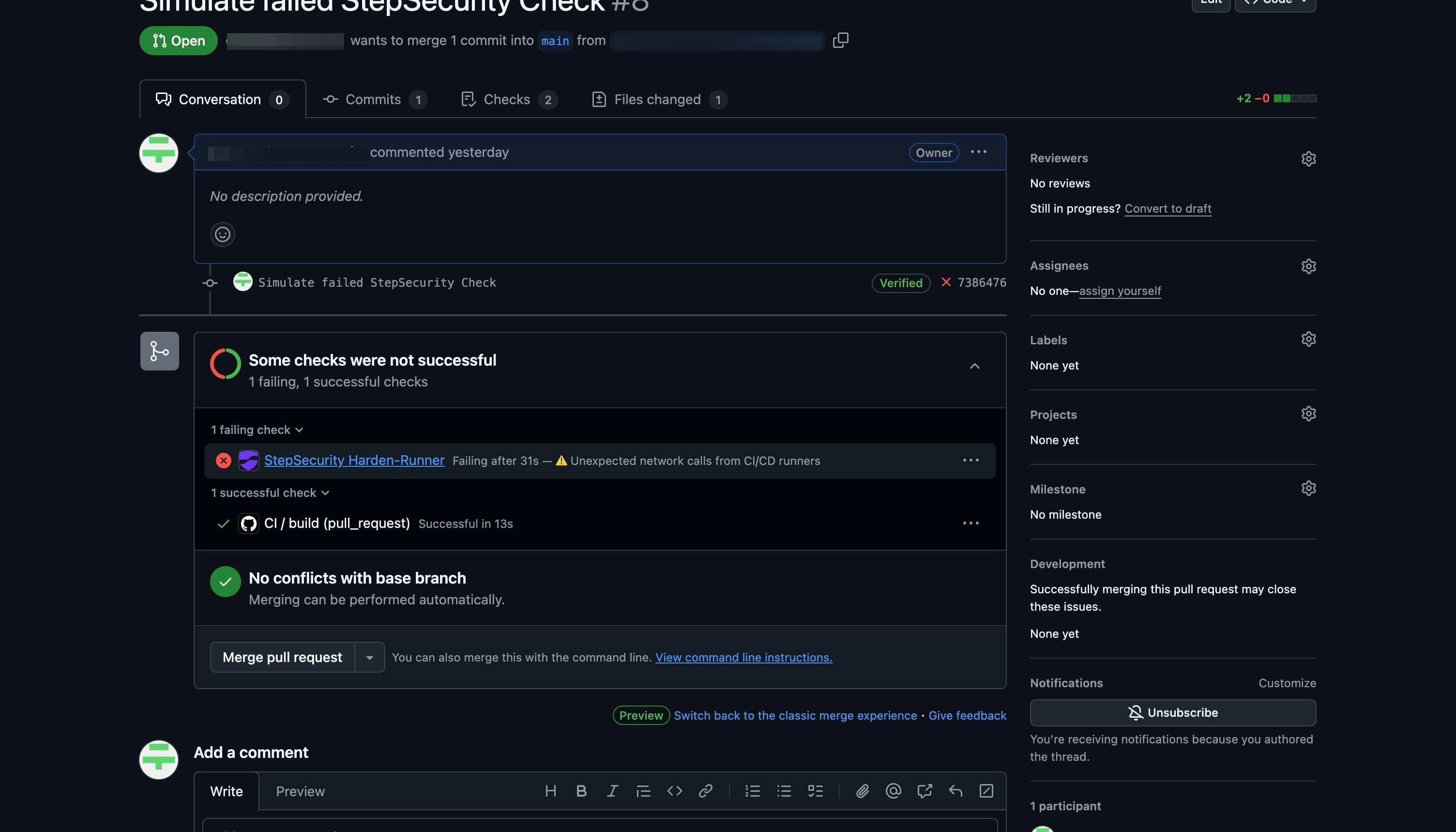Click the Open pull request status badge
This screenshot has height=832, width=1456.
click(178, 41)
